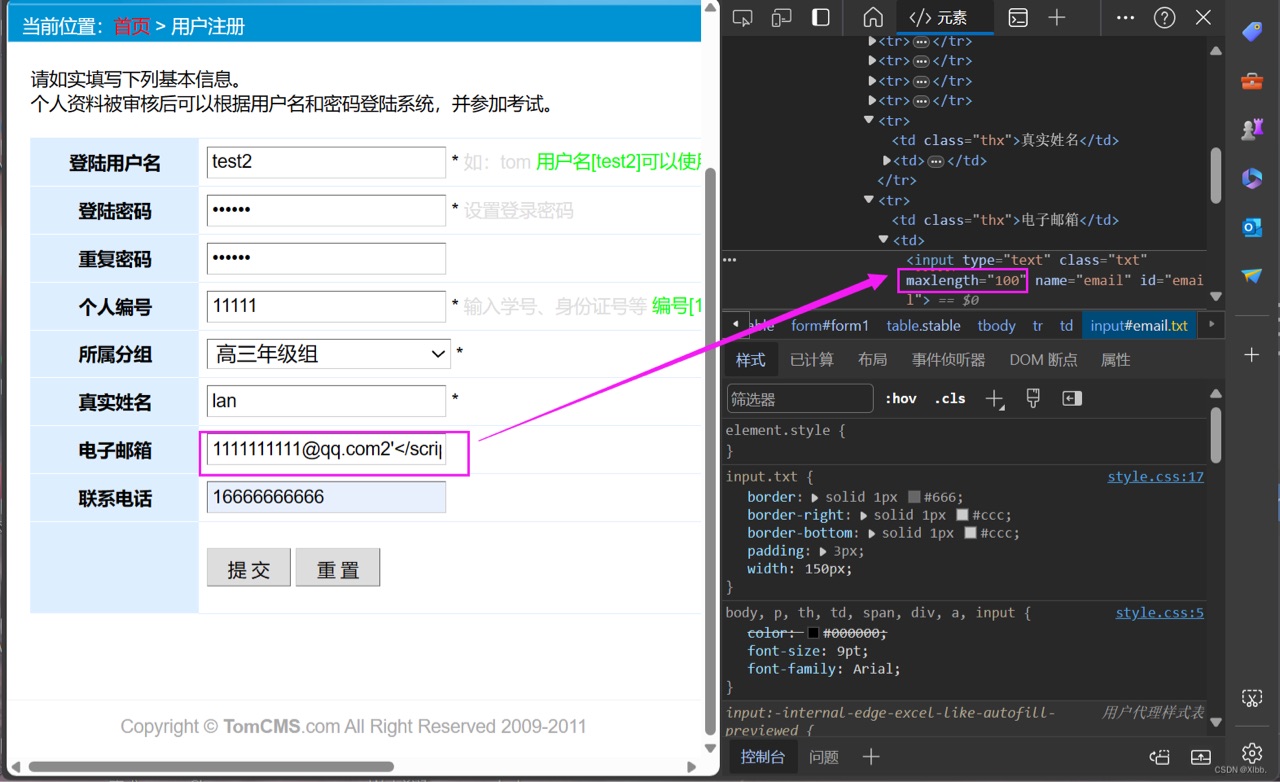The height and width of the screenshot is (782, 1280).
Task: Open DevTools customize ellipsis menu
Action: 1125,18
